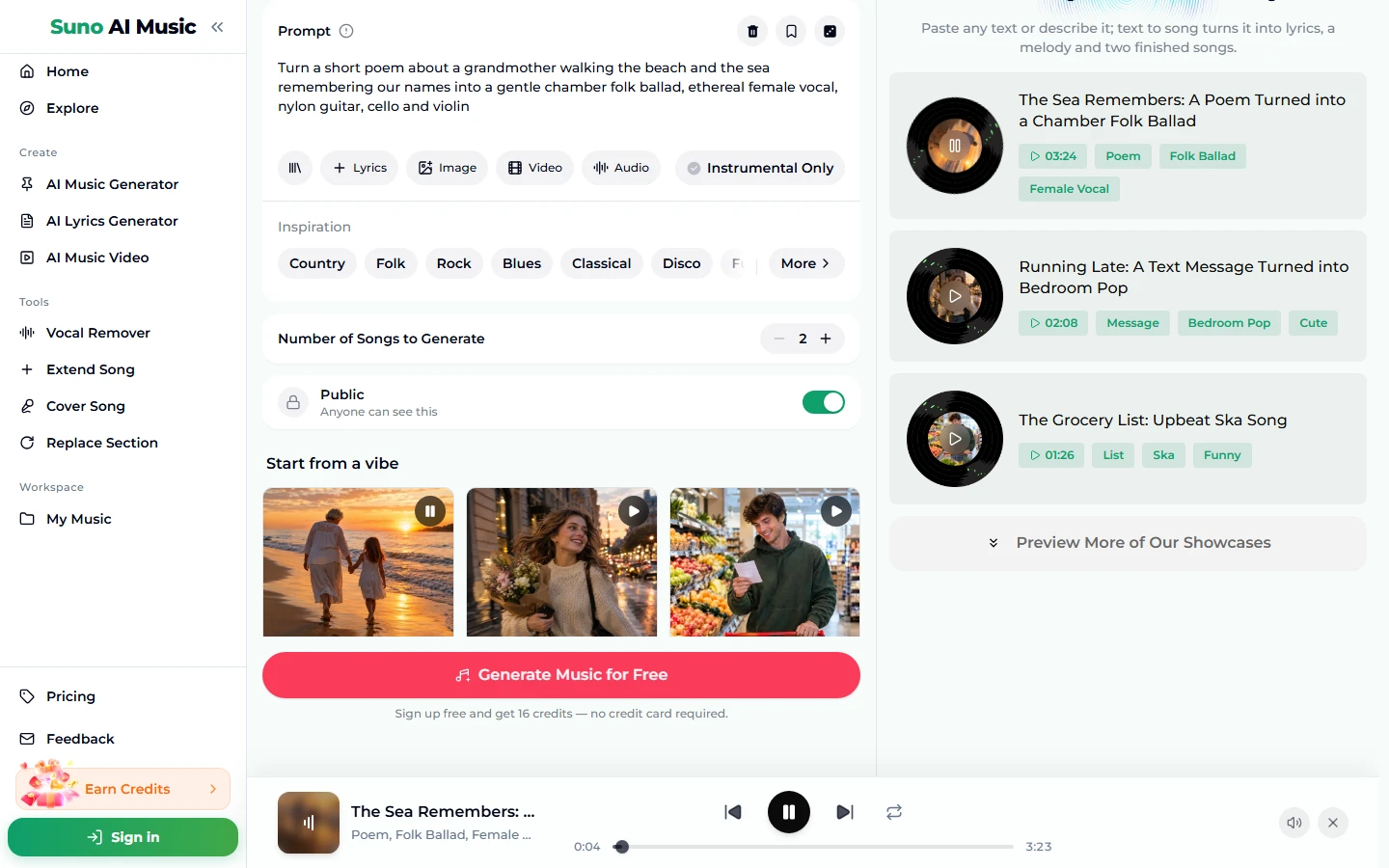
Task: Decrease number of songs to generate
Action: (779, 339)
